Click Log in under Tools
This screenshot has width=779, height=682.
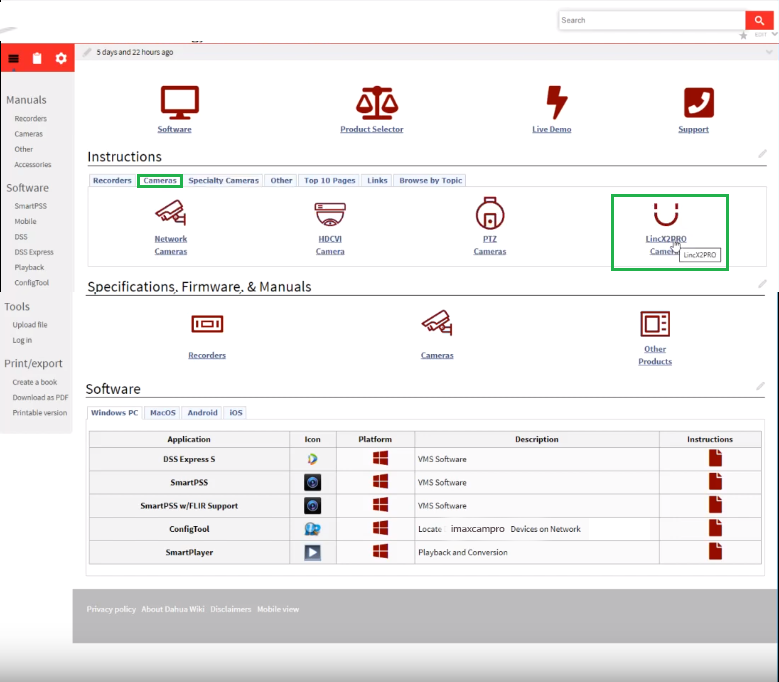[22, 340]
